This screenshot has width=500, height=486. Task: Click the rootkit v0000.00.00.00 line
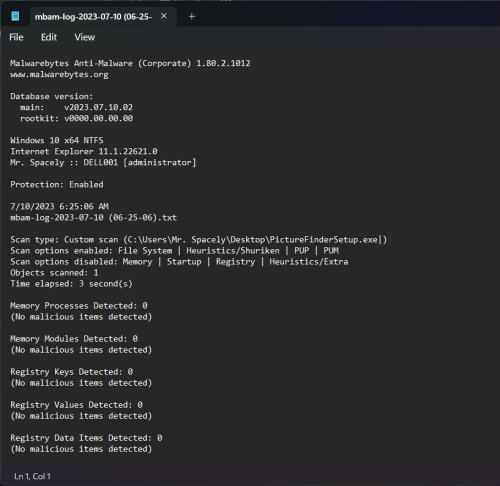pyautogui.click(x=76, y=118)
